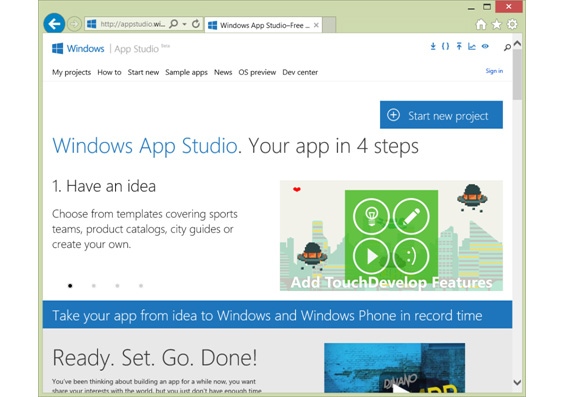Image resolution: width=565 pixels, height=397 pixels.
Task: Select the second carousel dot
Action: point(94,286)
